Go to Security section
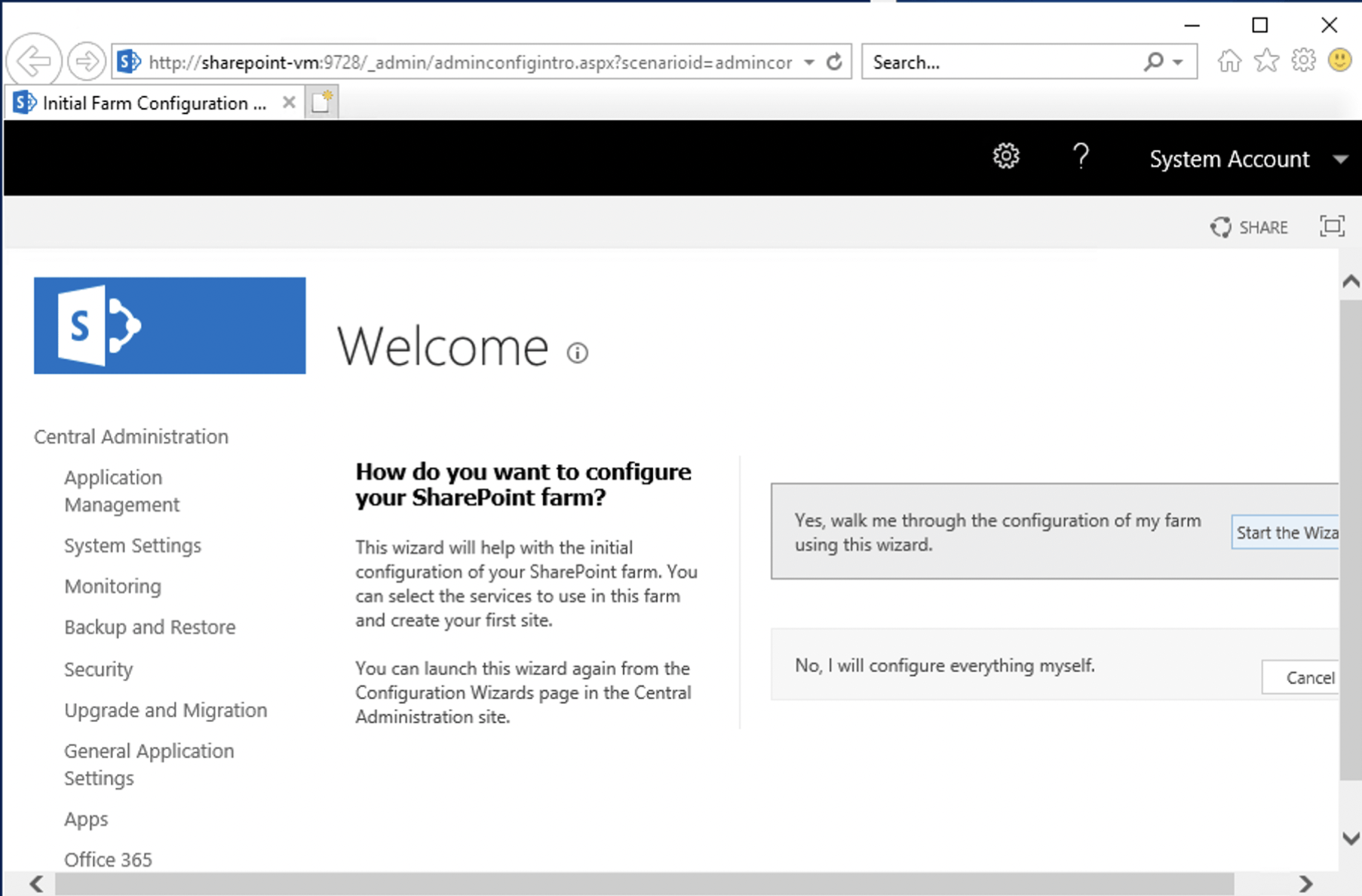 coord(99,669)
